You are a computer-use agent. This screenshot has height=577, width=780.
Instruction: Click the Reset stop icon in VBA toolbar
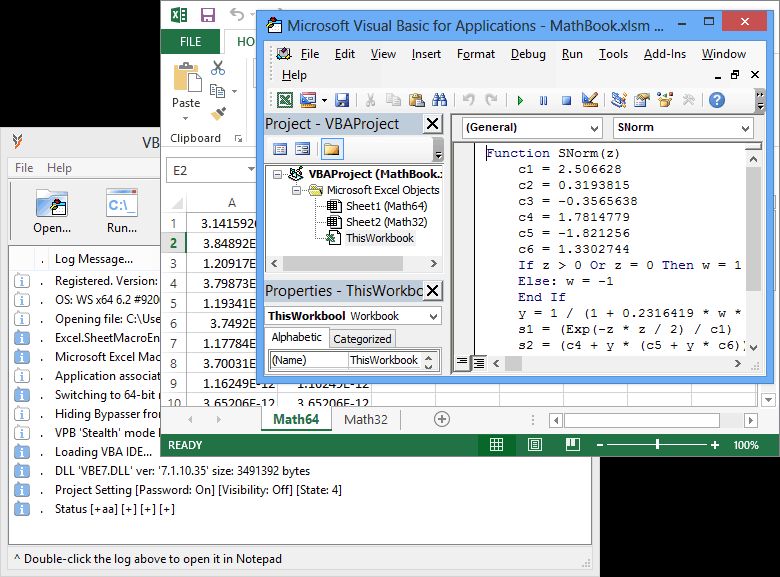click(566, 100)
